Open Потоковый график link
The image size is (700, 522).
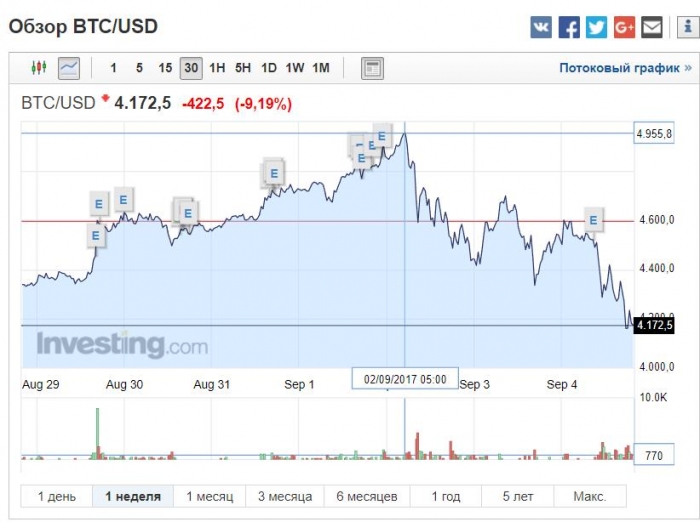(x=625, y=68)
